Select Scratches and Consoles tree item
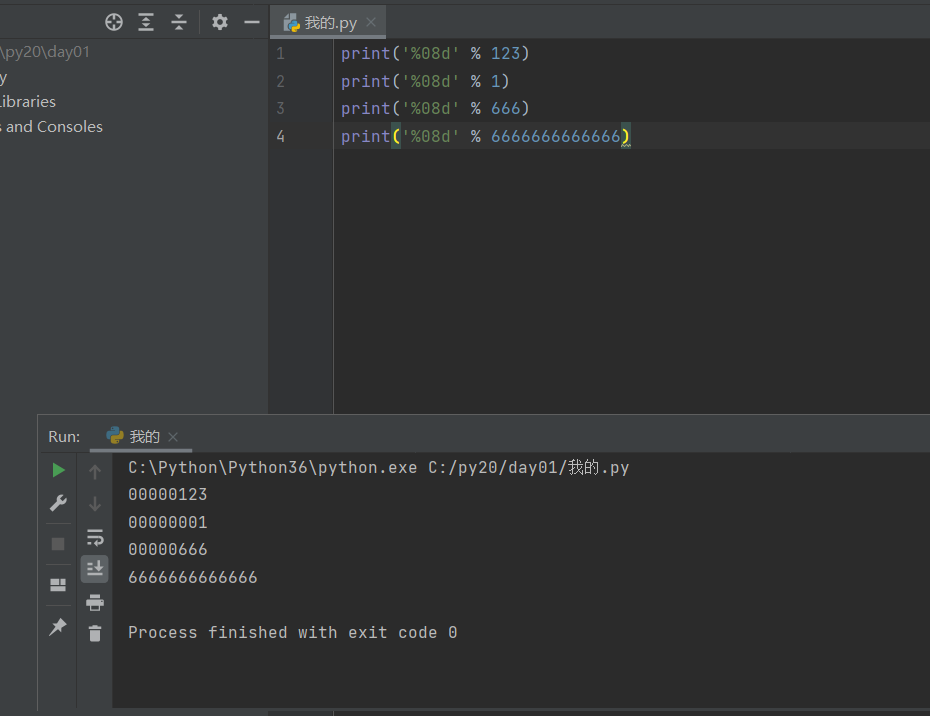Image resolution: width=930 pixels, height=716 pixels. click(x=52, y=126)
